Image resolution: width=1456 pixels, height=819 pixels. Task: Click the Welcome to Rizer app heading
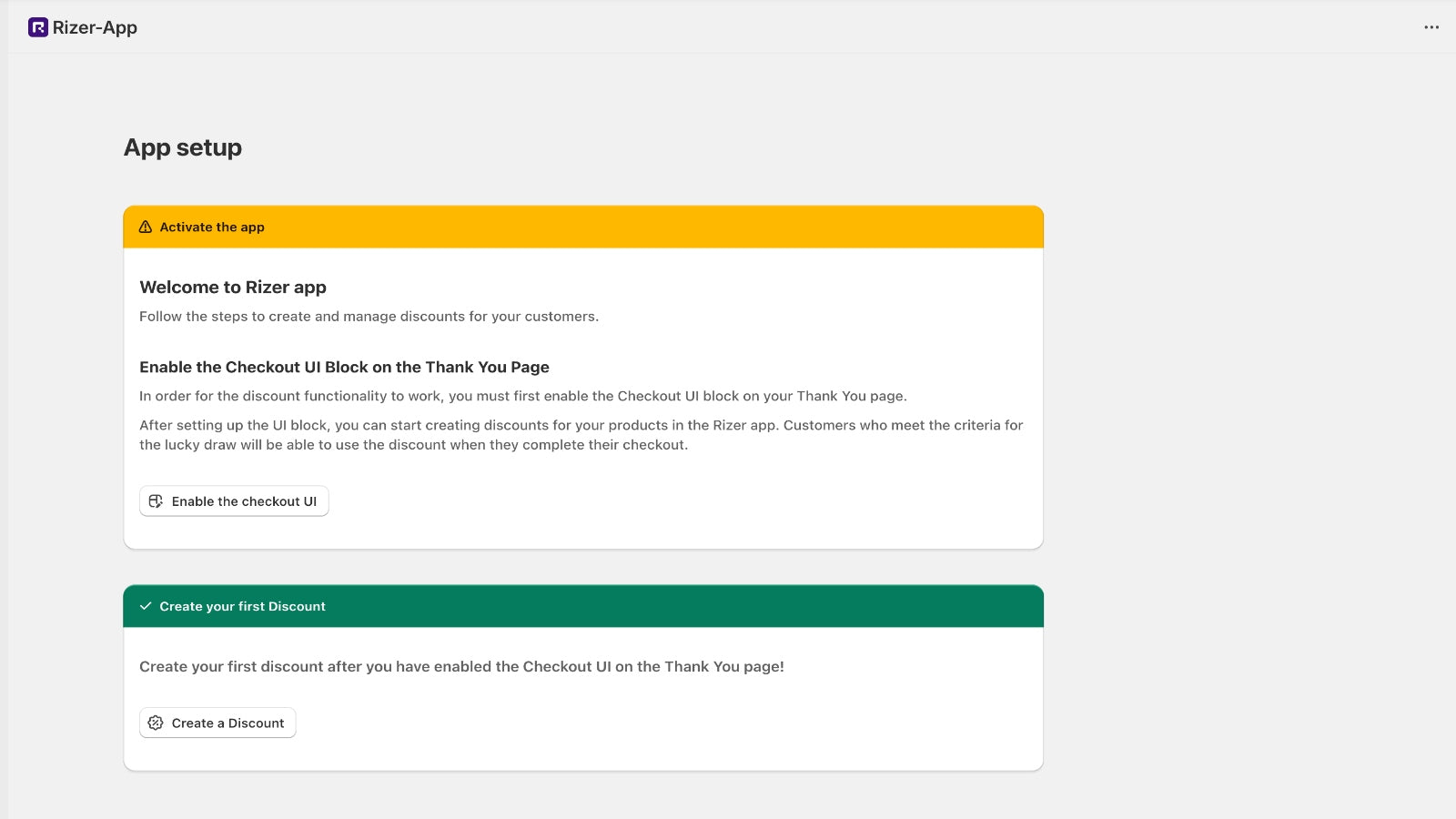233,288
